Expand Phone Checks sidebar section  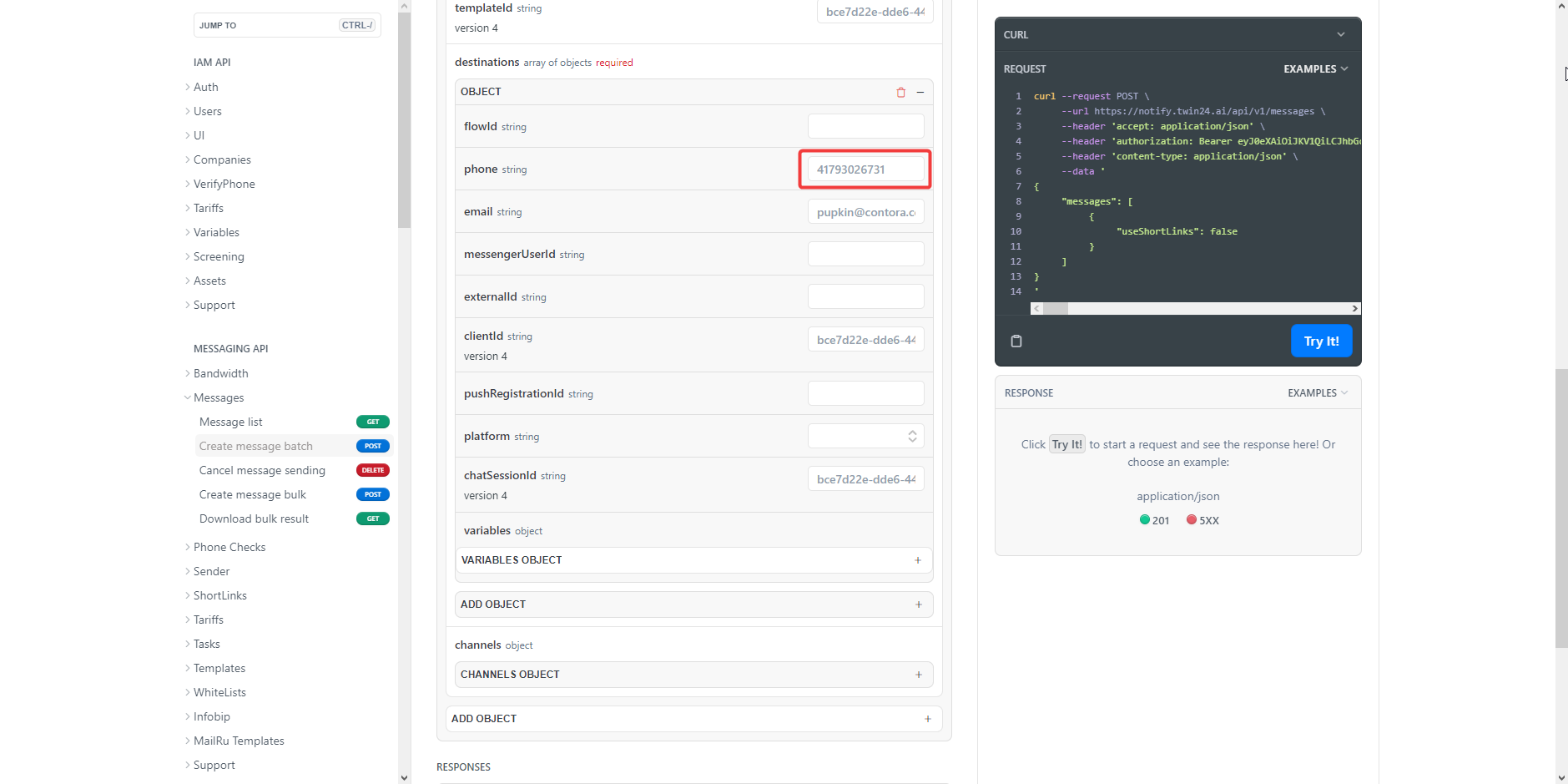pyautogui.click(x=229, y=547)
